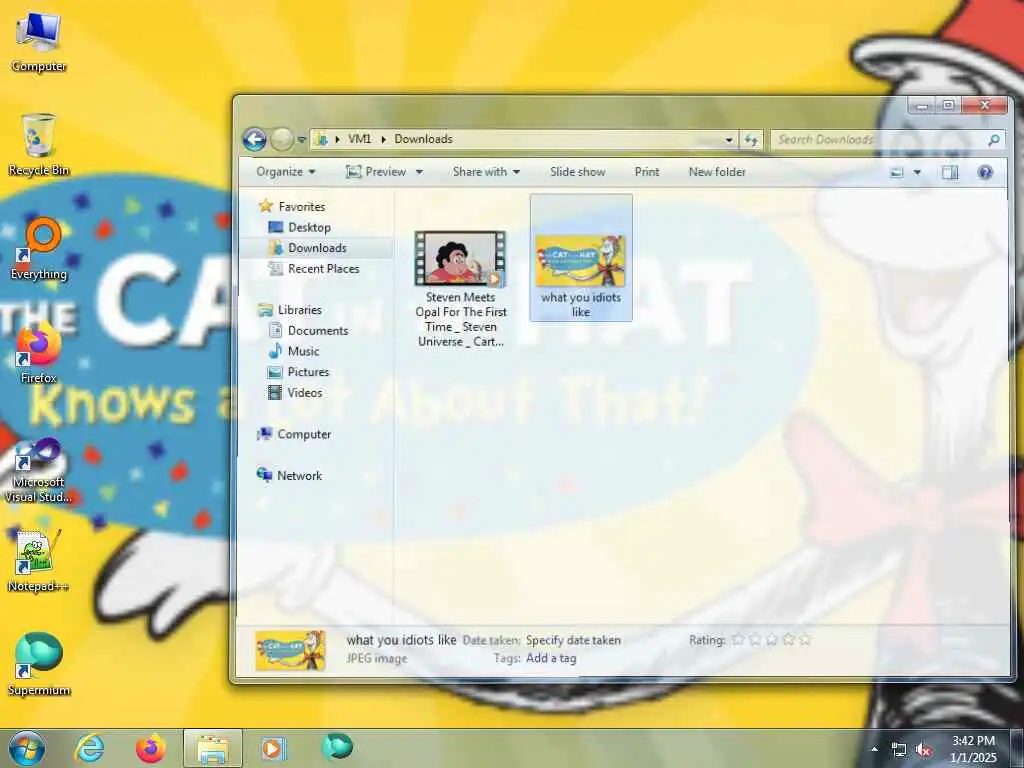Create a New folder
This screenshot has height=768, width=1024.
tap(717, 172)
